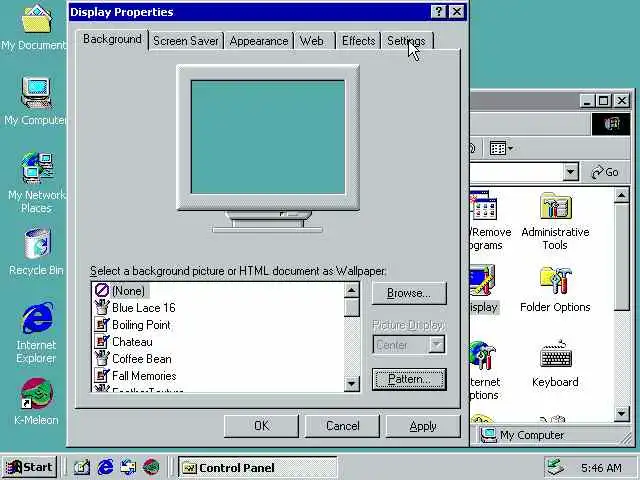Open the My Documents desktop icon

[36, 18]
